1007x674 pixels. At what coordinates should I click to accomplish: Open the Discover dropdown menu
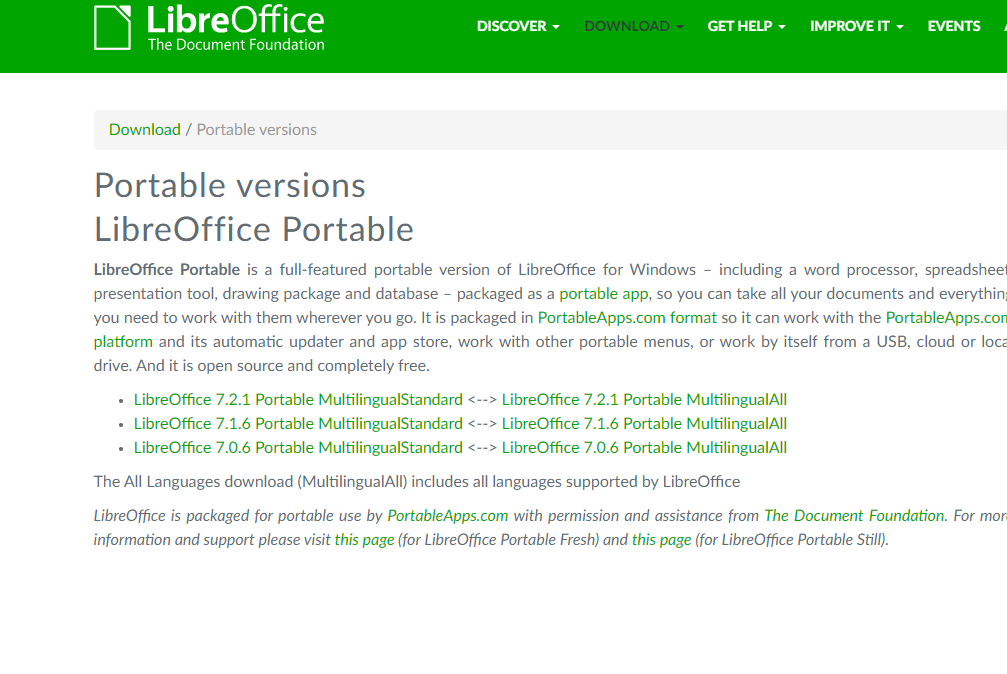518,26
